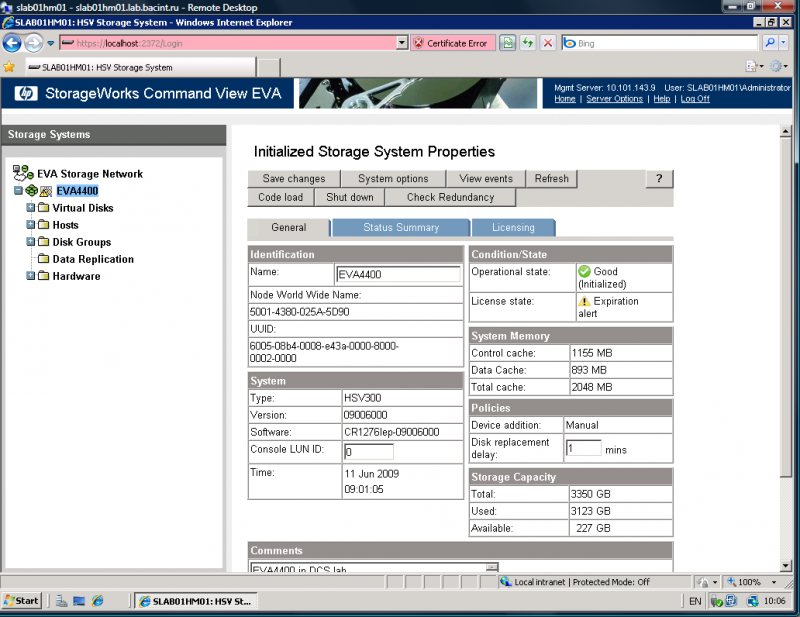Click the Certificate Error shield button
Viewport: 800px width, 617px height.
453,43
